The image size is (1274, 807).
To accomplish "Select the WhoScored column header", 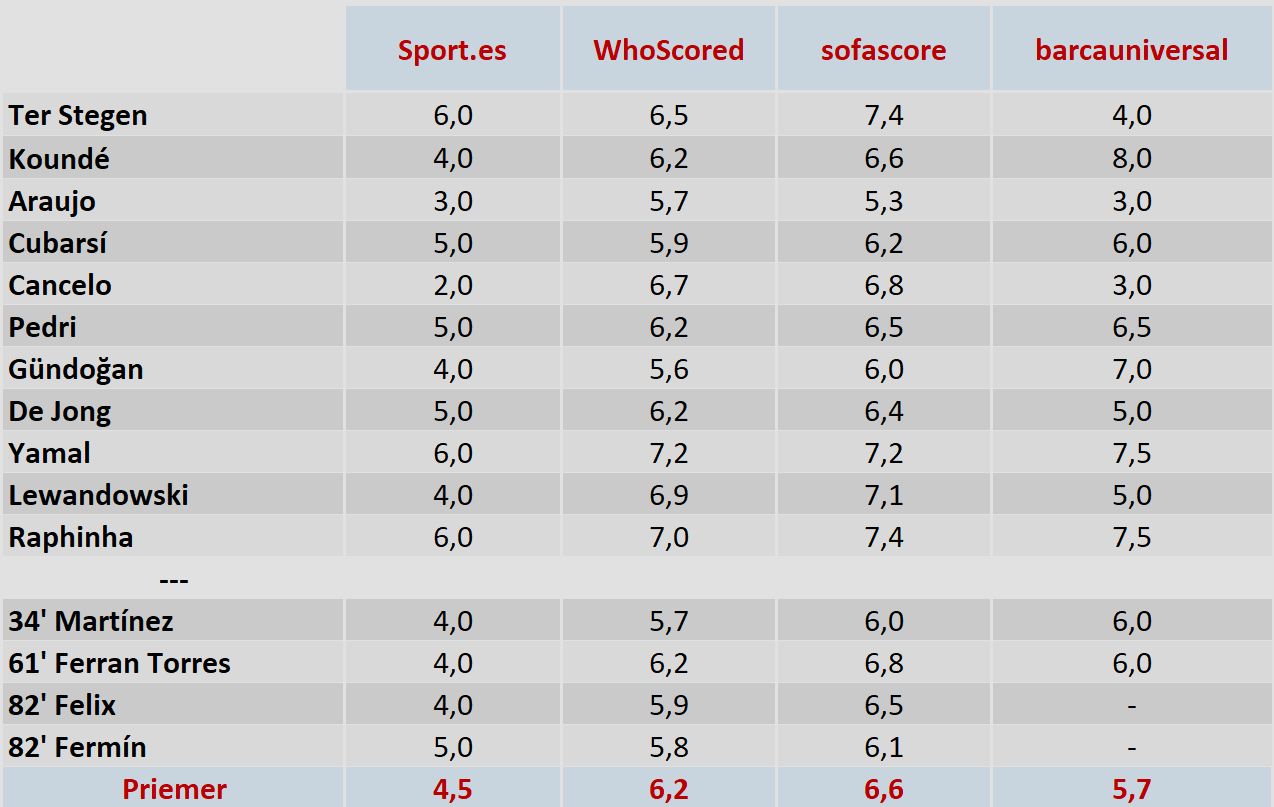I will [x=668, y=51].
